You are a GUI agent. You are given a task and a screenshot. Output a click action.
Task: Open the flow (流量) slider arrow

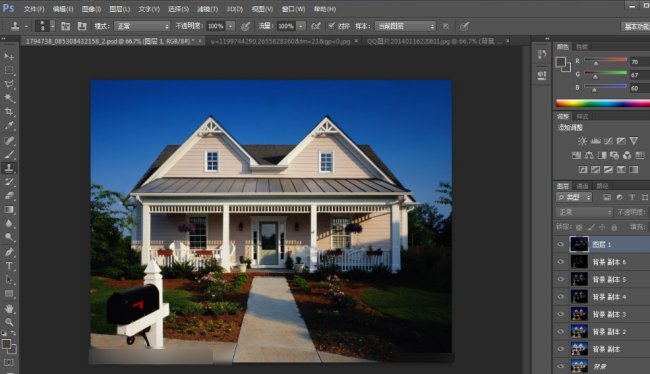[301, 26]
